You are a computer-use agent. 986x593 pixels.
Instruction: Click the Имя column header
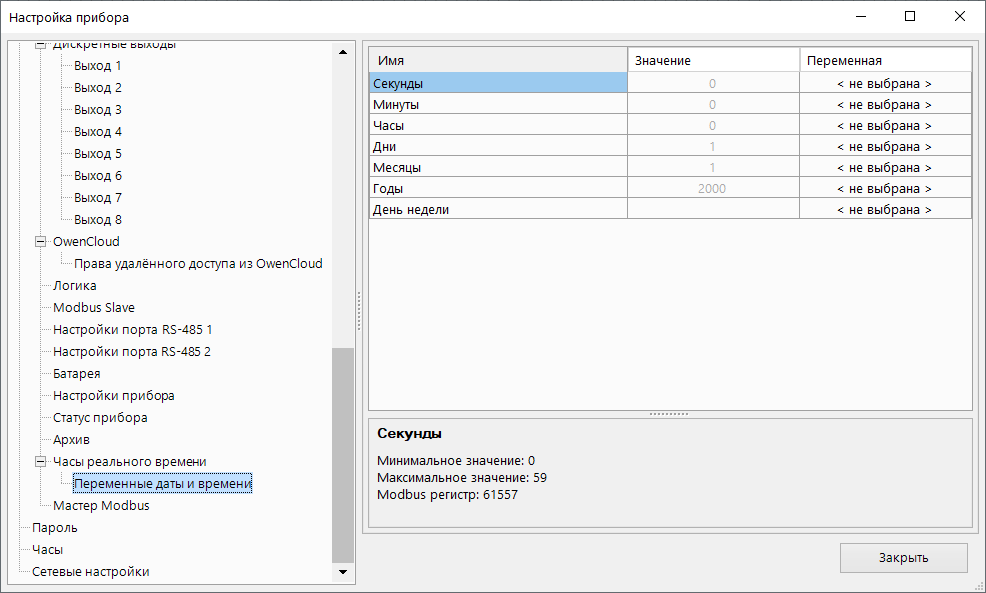tap(497, 61)
